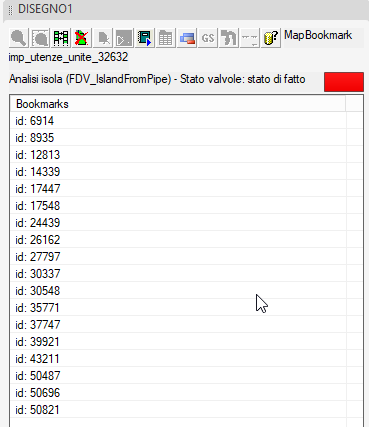The width and height of the screenshot is (369, 427).
Task: Select bookmark id: 17447
Action: [178, 189]
